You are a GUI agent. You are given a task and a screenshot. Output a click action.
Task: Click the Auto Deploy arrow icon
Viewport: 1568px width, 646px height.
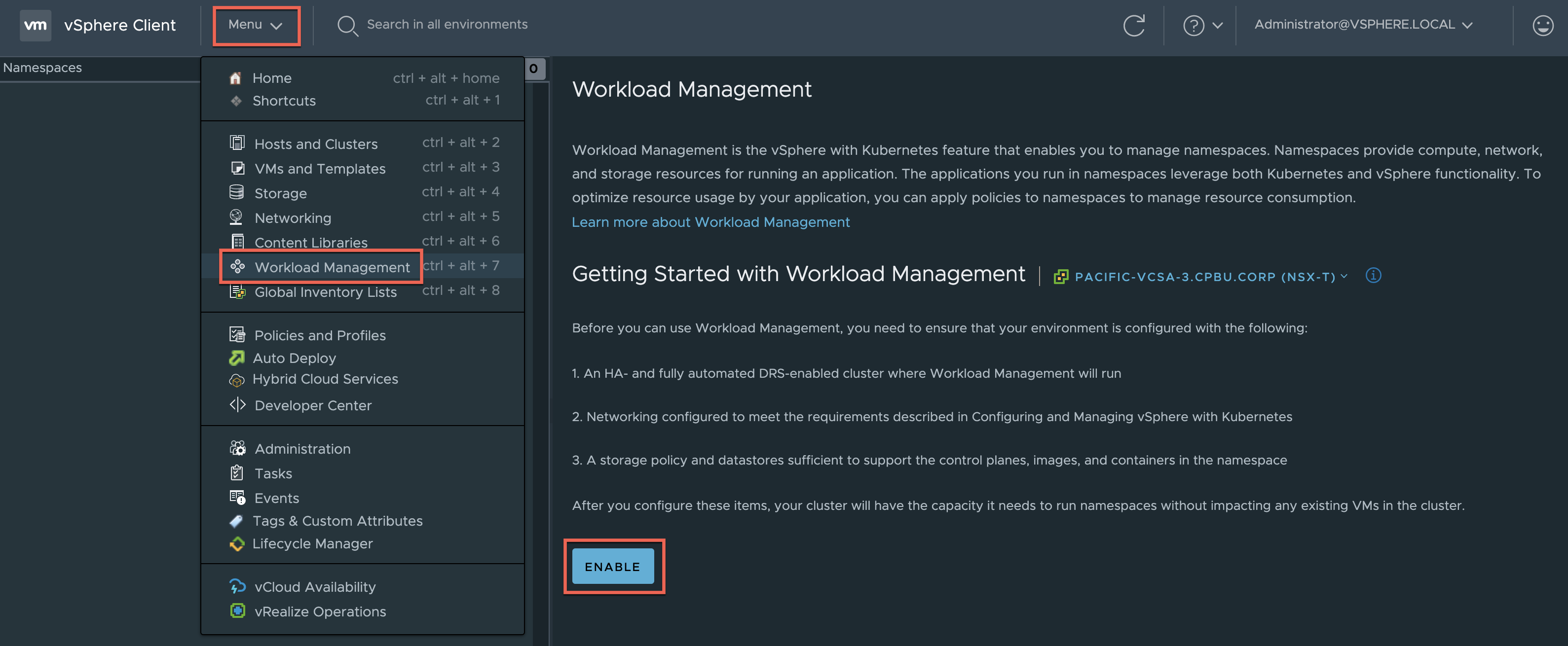point(237,358)
